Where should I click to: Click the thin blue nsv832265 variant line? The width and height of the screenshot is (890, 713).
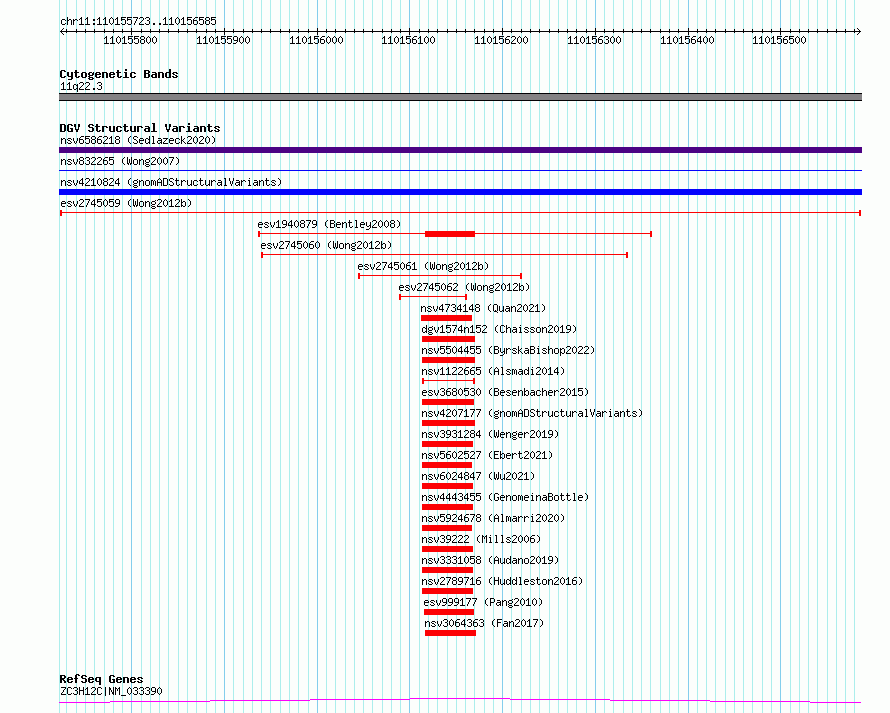460,170
